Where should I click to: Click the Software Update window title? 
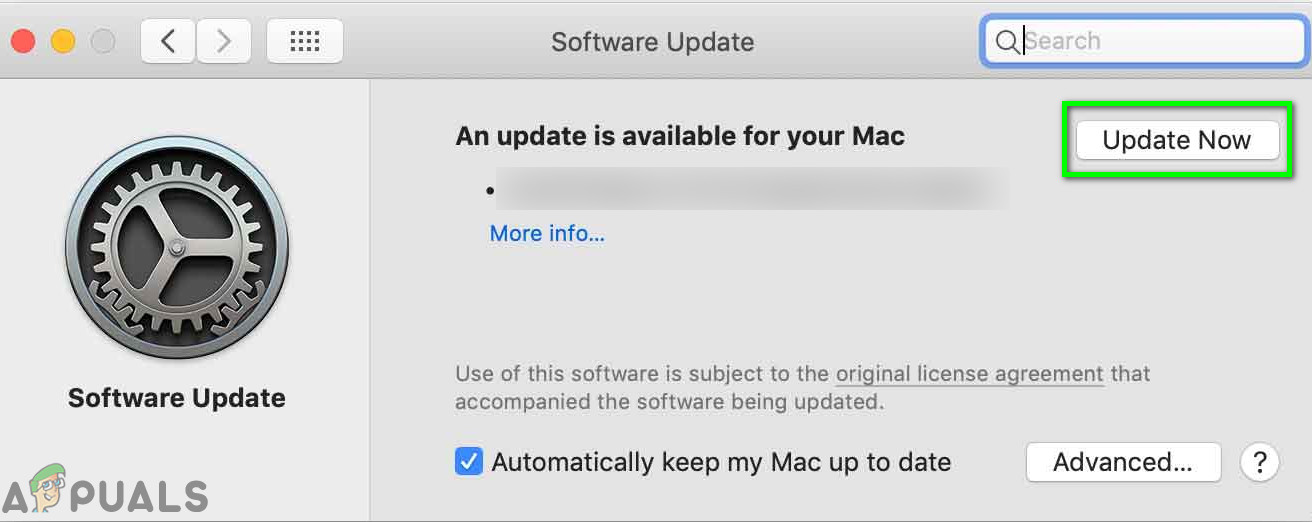[652, 42]
